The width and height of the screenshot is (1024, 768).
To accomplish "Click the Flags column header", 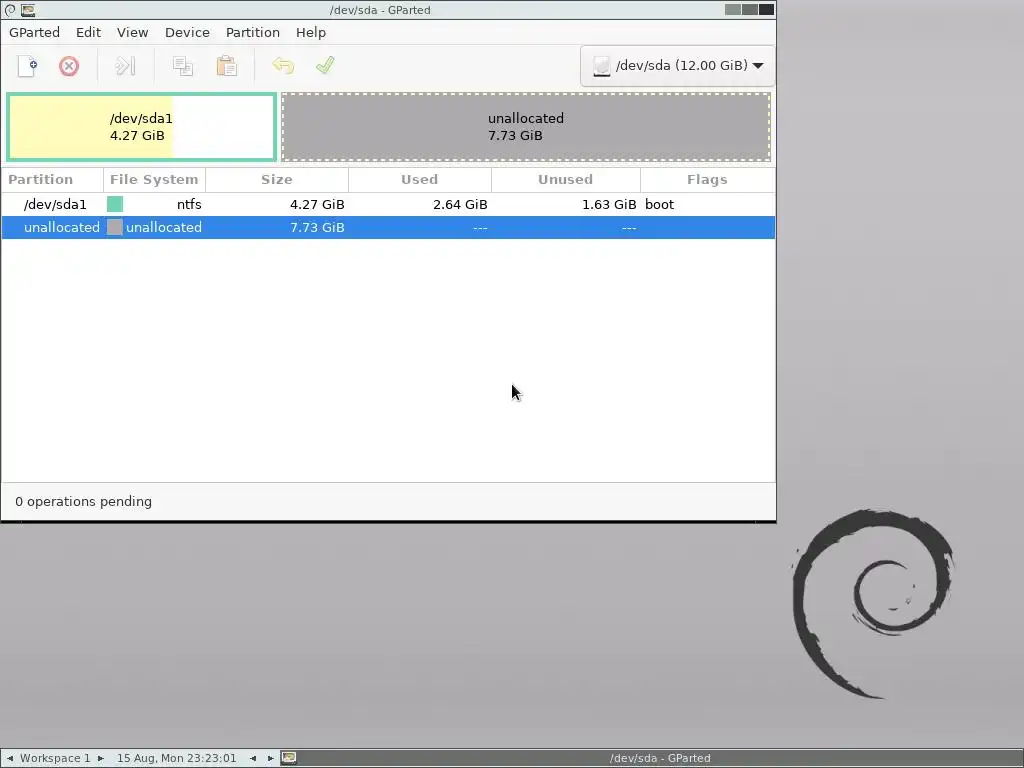I will tap(707, 180).
